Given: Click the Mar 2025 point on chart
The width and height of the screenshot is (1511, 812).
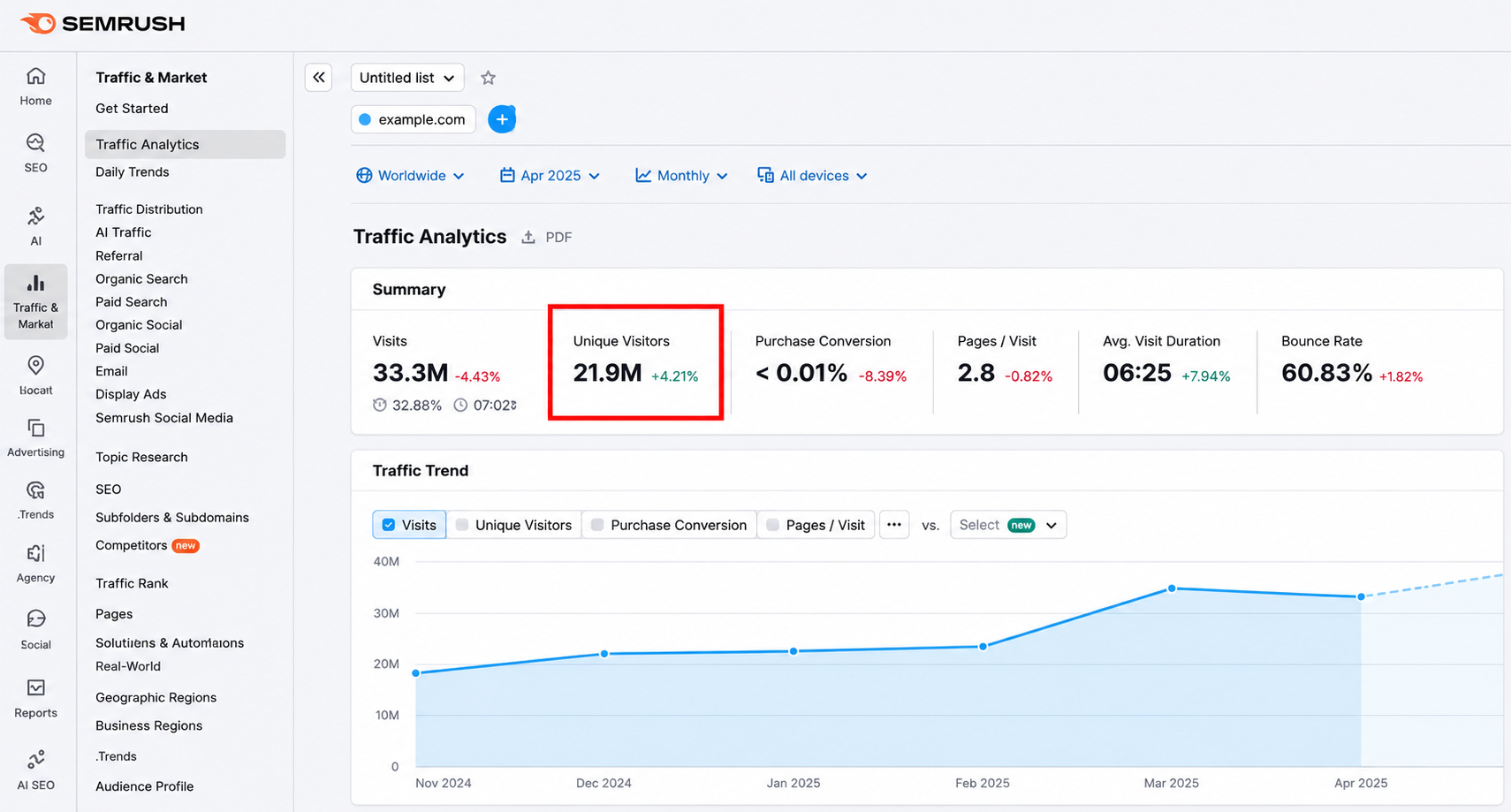Looking at the screenshot, I should pos(1172,588).
